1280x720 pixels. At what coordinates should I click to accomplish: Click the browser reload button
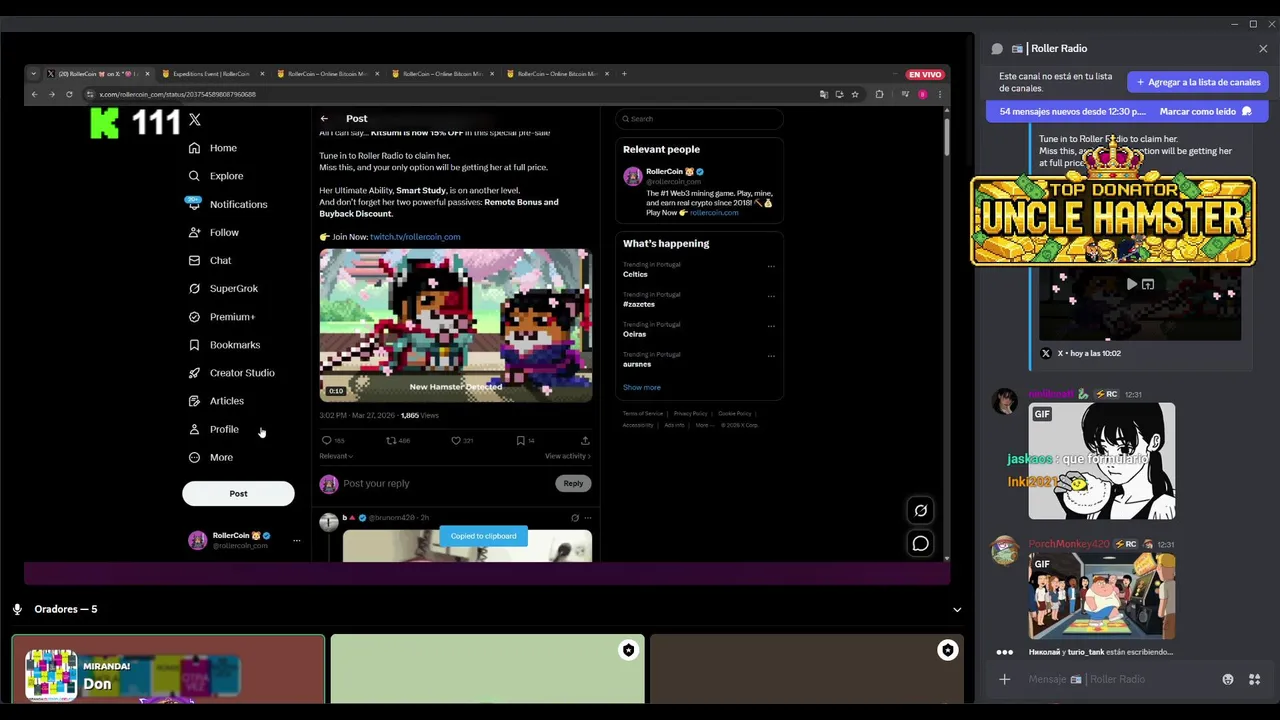click(69, 94)
